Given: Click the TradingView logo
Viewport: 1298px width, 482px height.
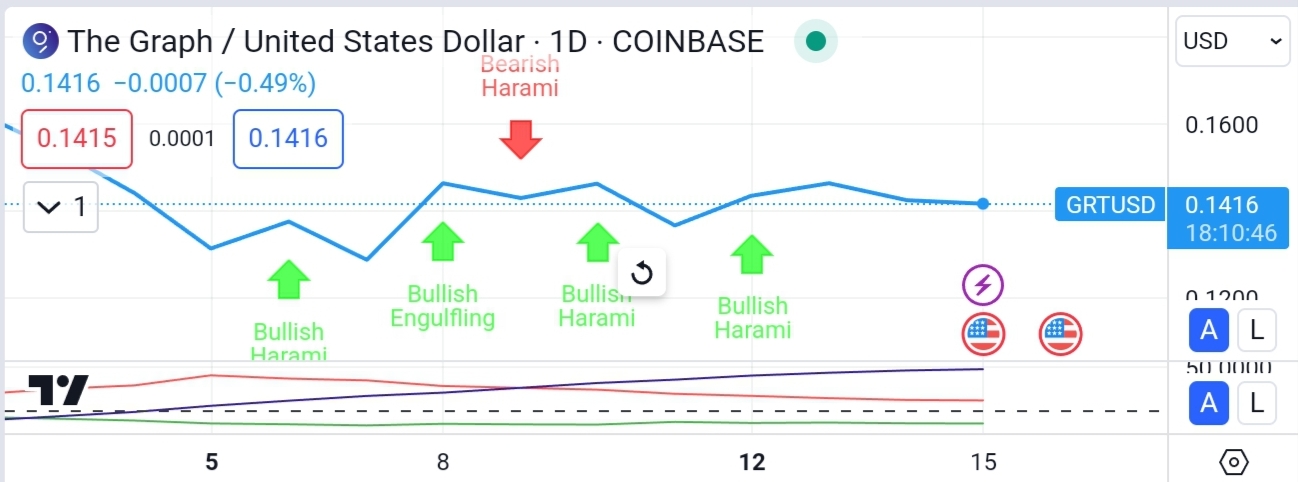Looking at the screenshot, I should click(58, 390).
